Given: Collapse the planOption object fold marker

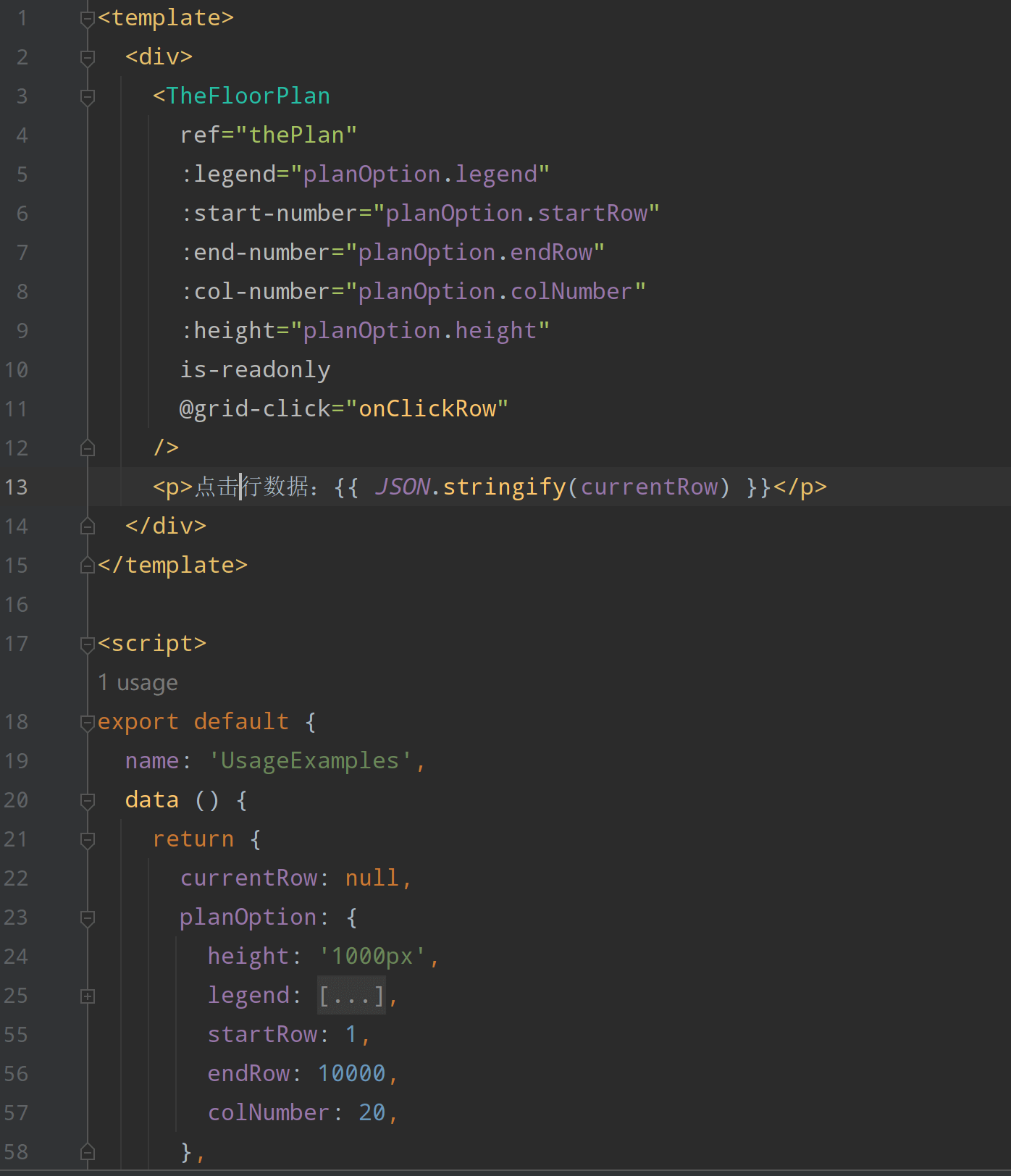Looking at the screenshot, I should coord(88,917).
